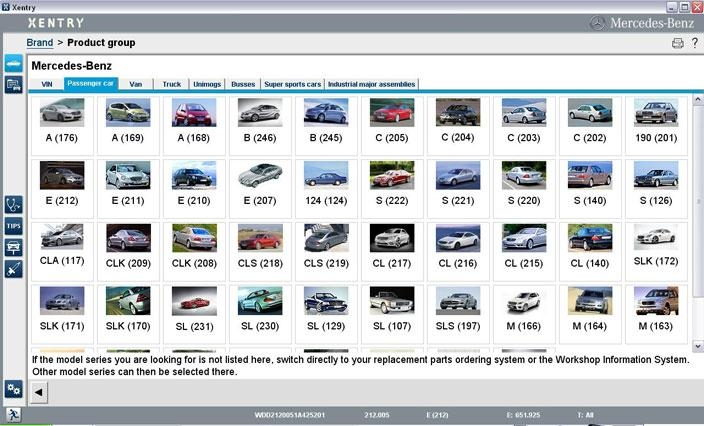Open the Unimogs tab
This screenshot has width=704, height=426.
click(x=207, y=84)
